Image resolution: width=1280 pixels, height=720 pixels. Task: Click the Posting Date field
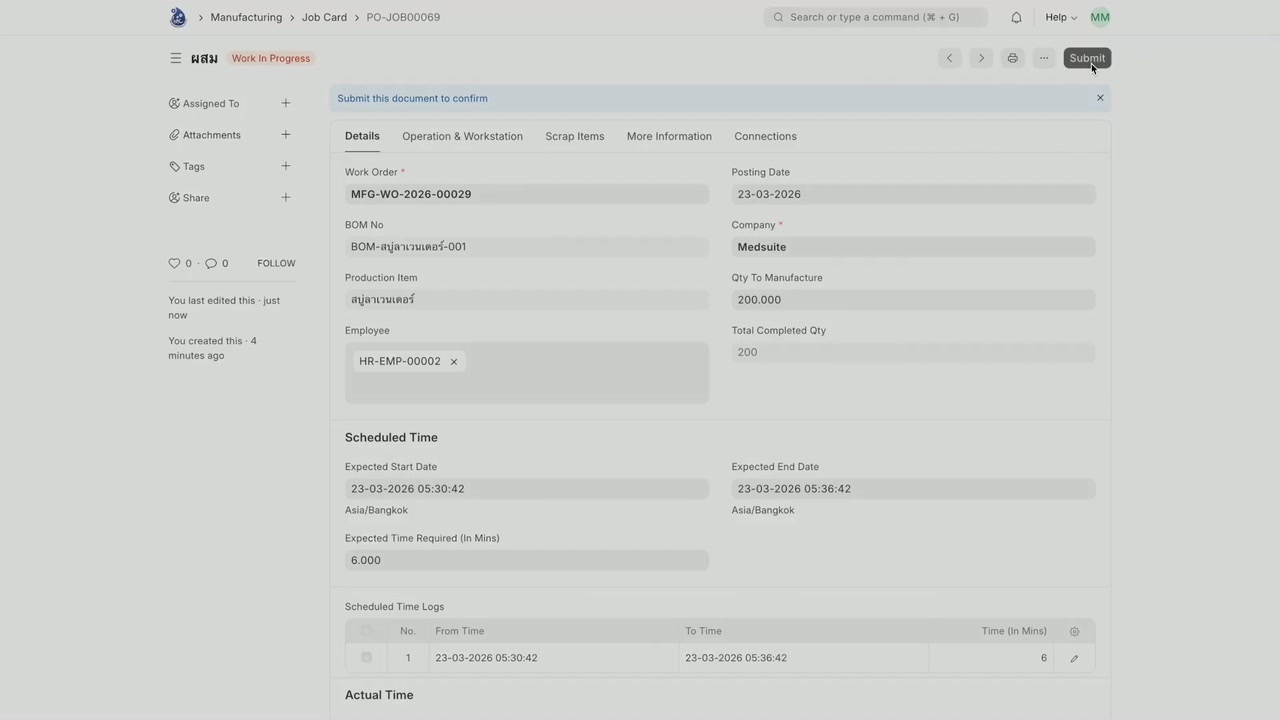913,194
